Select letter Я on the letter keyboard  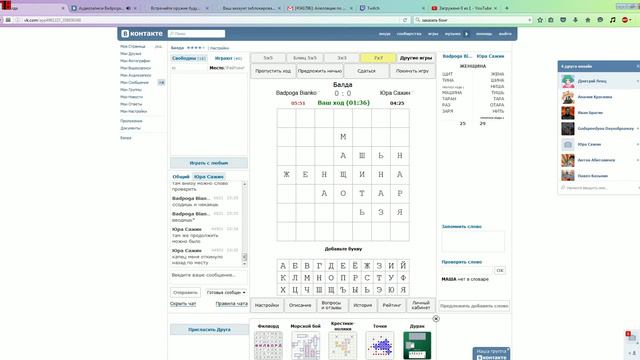tap(403, 290)
